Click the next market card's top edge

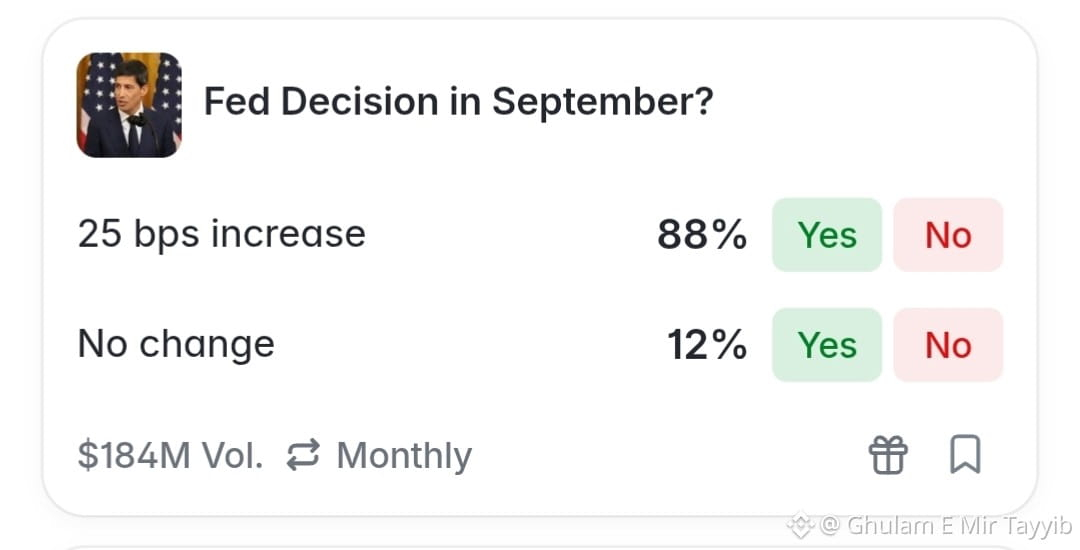pyautogui.click(x=539, y=547)
